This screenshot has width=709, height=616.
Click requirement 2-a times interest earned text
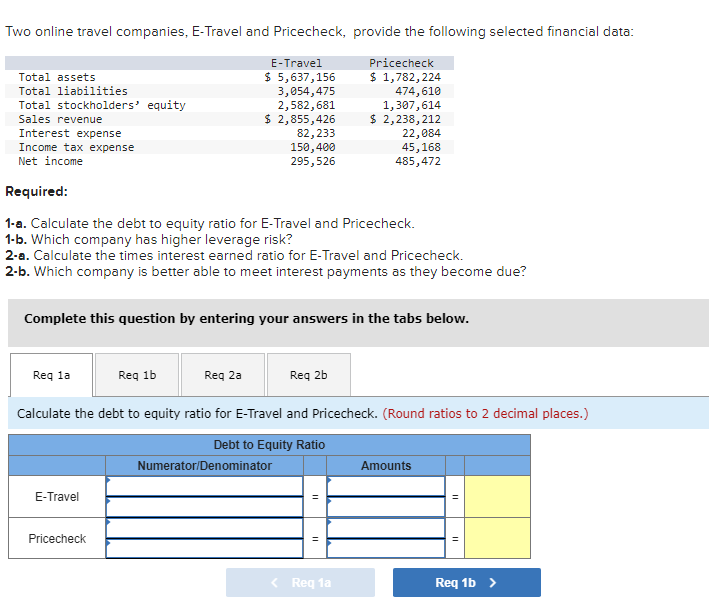pos(234,256)
